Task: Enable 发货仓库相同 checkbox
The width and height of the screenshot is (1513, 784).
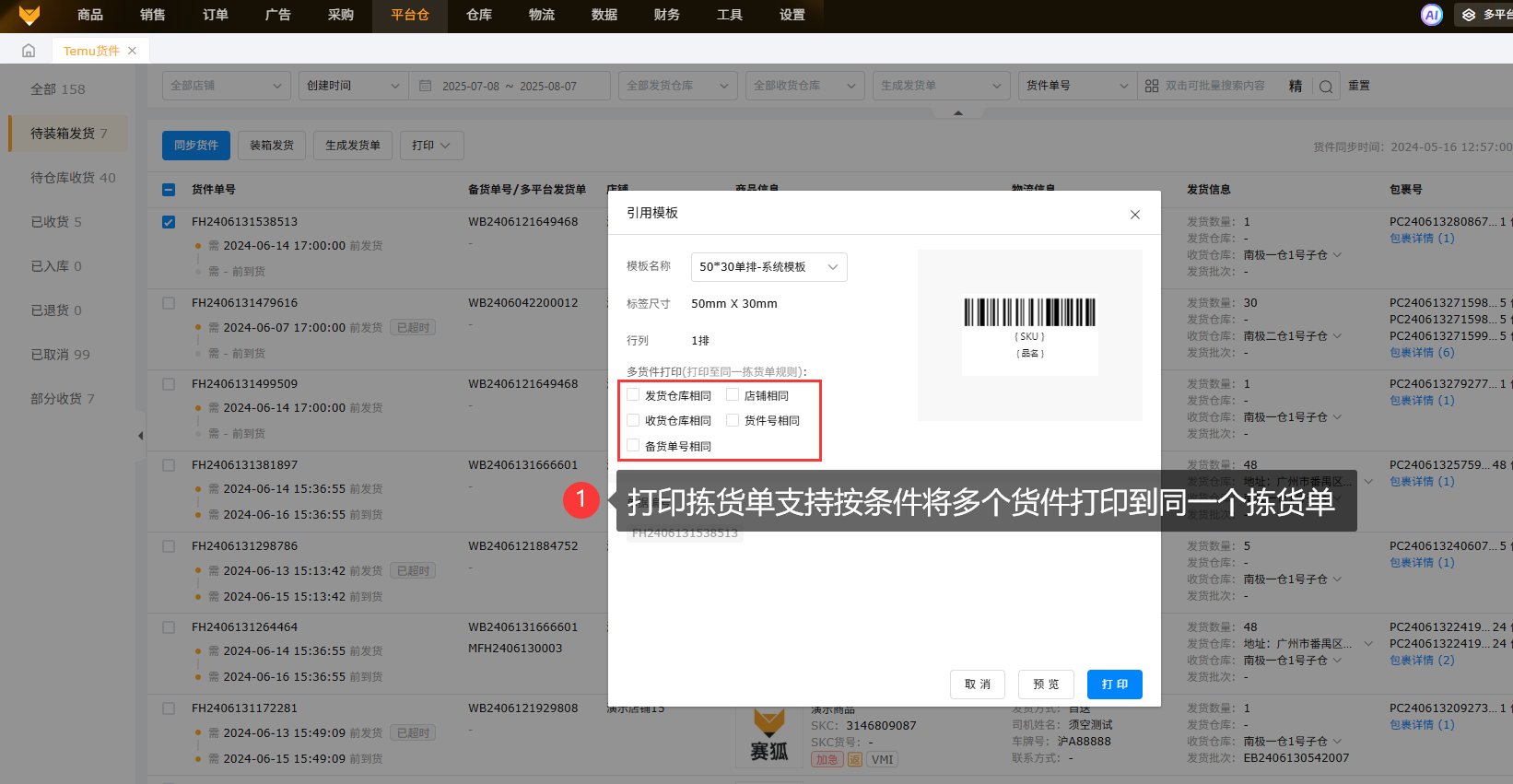Action: tap(633, 395)
